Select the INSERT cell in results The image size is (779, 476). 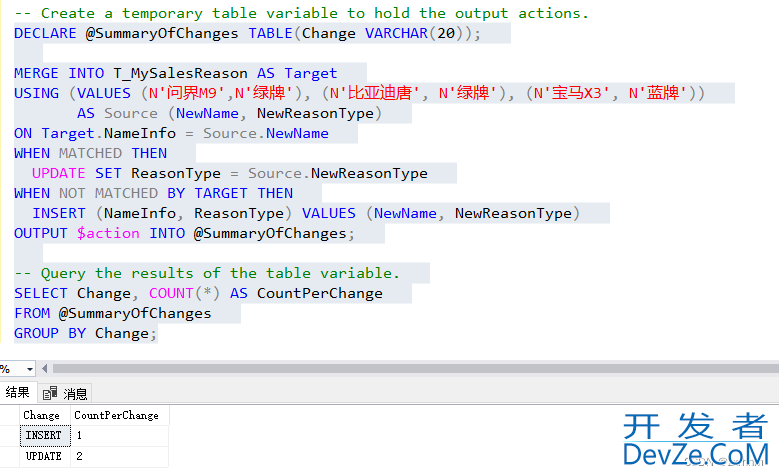coord(45,435)
